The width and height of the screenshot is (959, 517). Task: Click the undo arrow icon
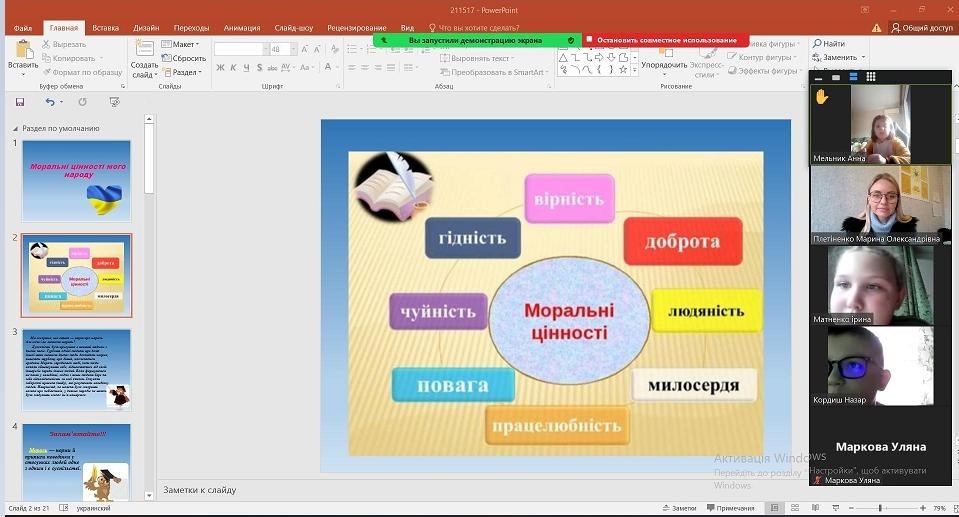[x=51, y=102]
